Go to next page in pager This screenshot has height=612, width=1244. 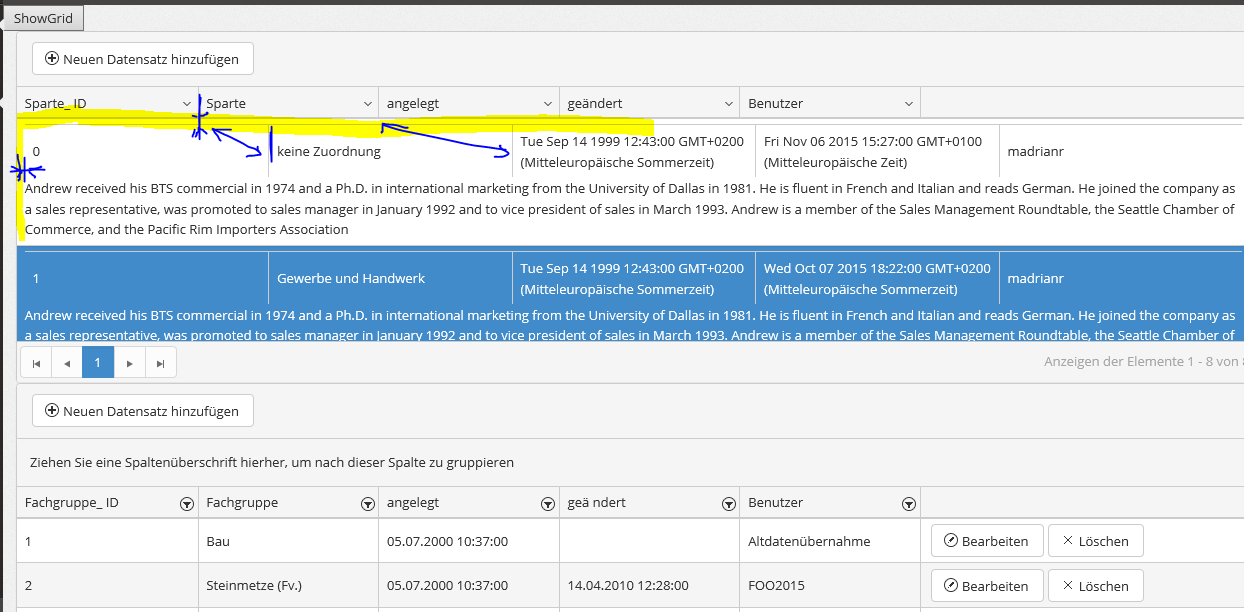[130, 363]
